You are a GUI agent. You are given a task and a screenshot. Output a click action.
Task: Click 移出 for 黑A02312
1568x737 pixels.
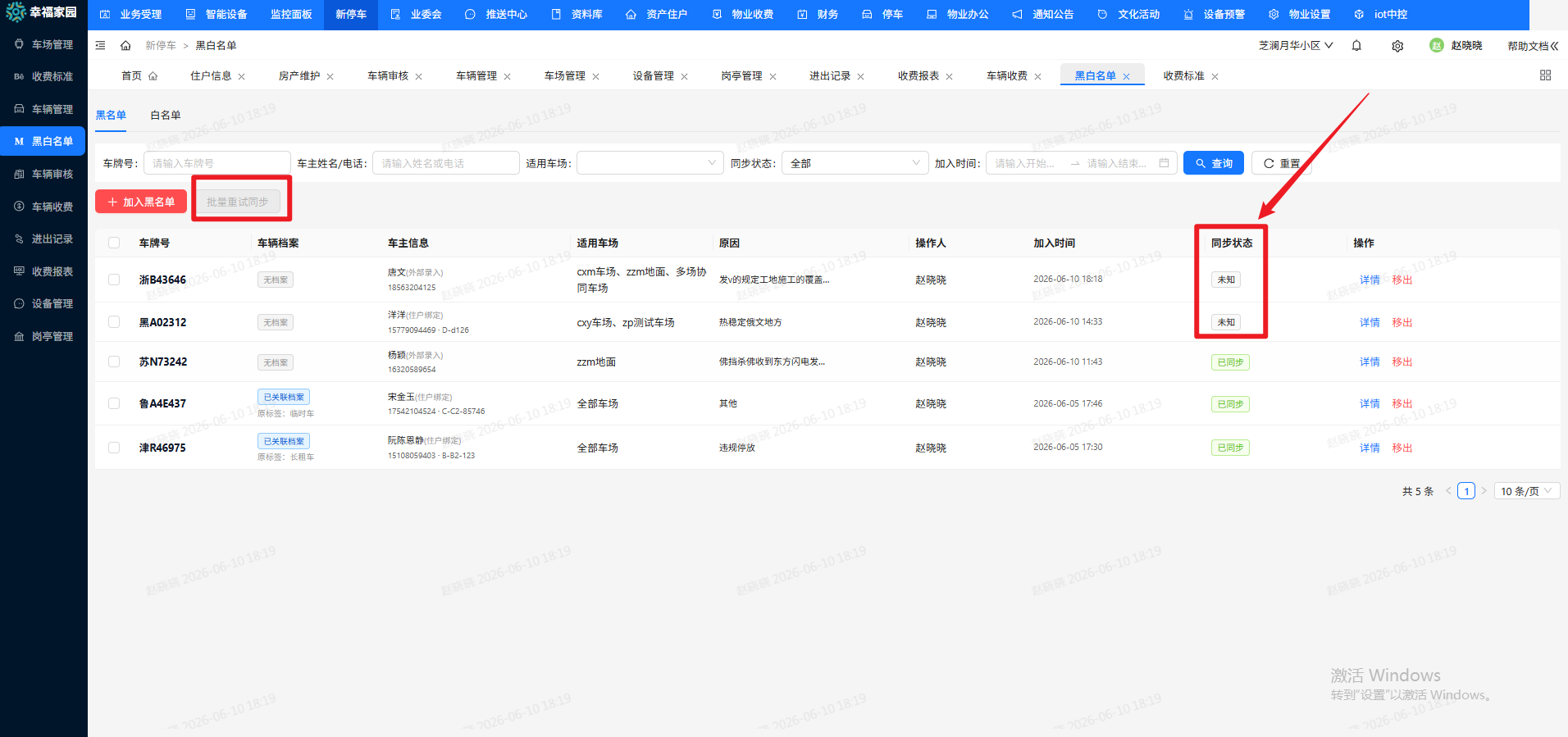1402,322
